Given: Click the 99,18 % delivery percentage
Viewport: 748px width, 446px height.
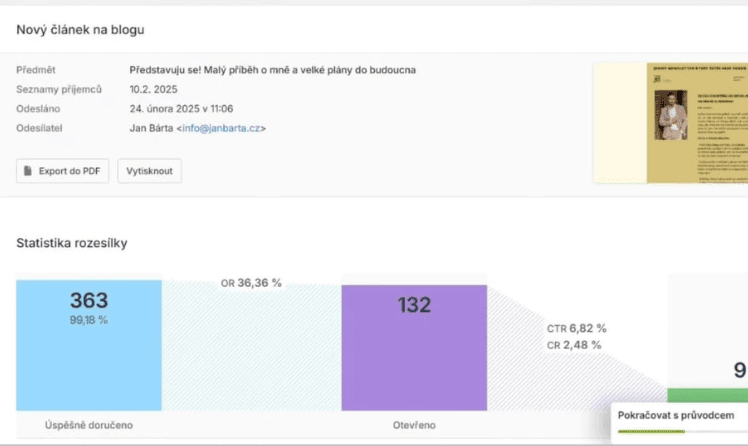Looking at the screenshot, I should 89,320.
